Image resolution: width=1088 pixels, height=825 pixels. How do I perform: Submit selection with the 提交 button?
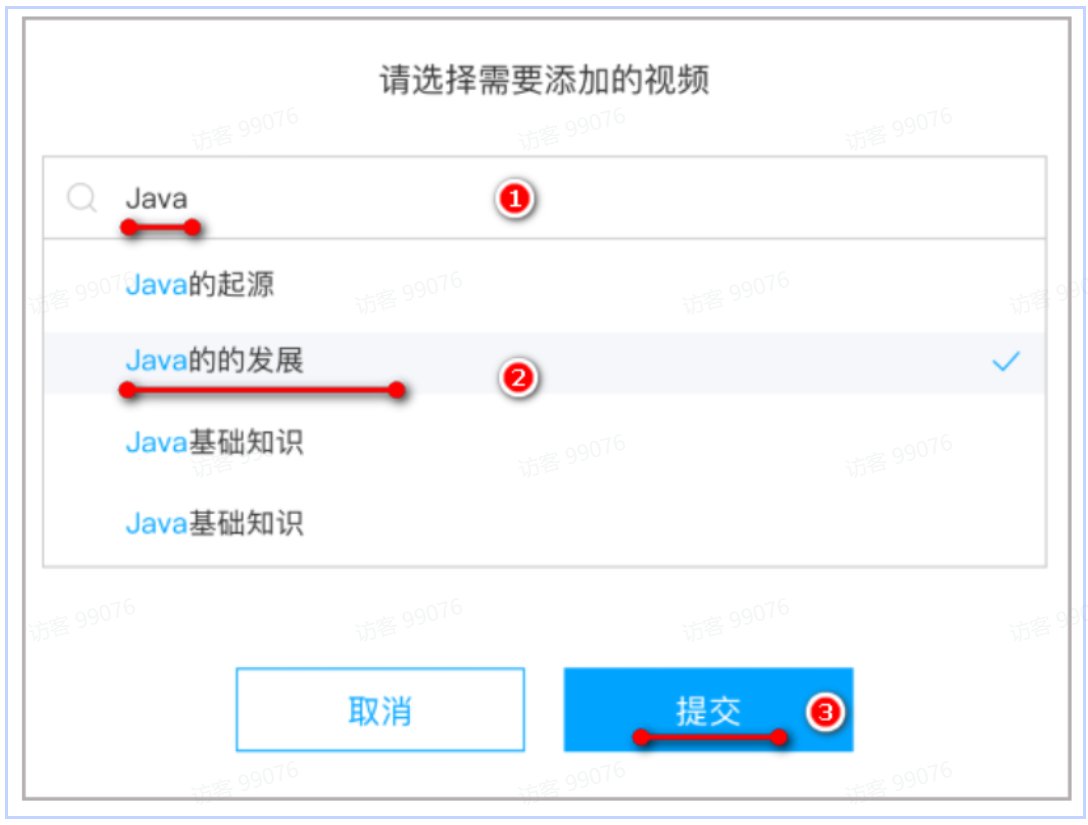point(708,709)
